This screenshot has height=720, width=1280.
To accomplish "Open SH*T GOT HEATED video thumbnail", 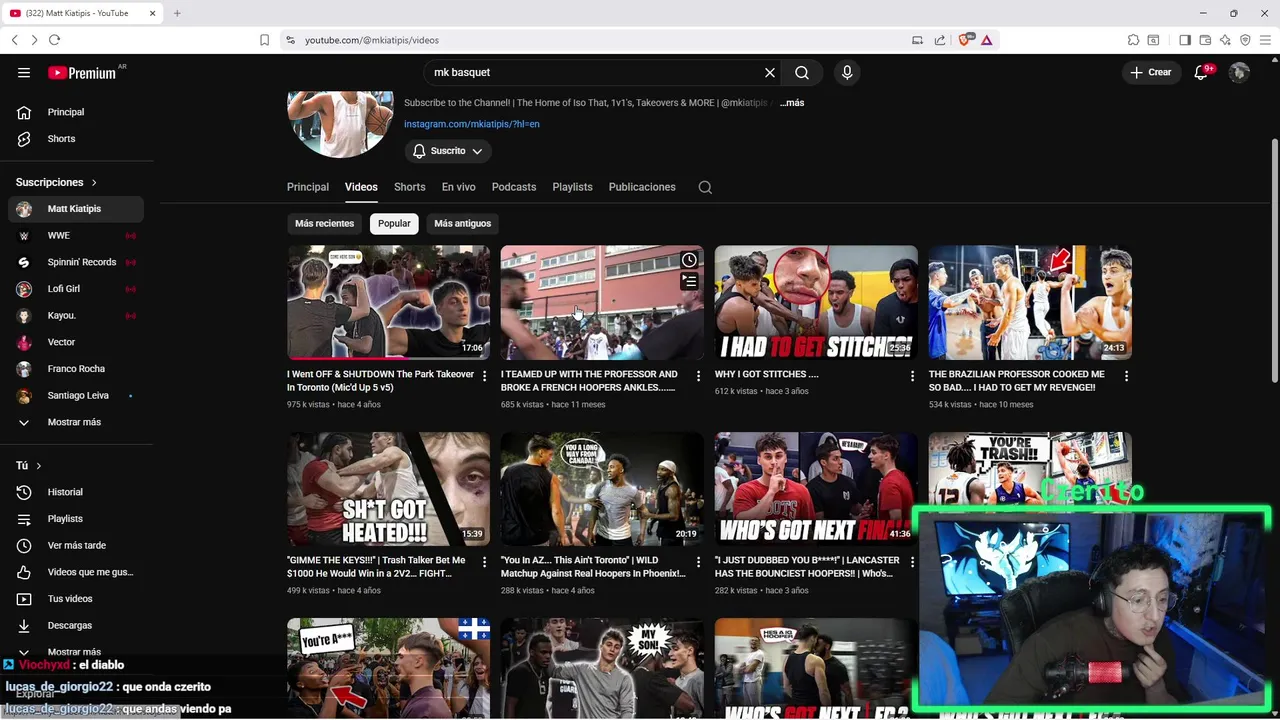I will click(388, 489).
